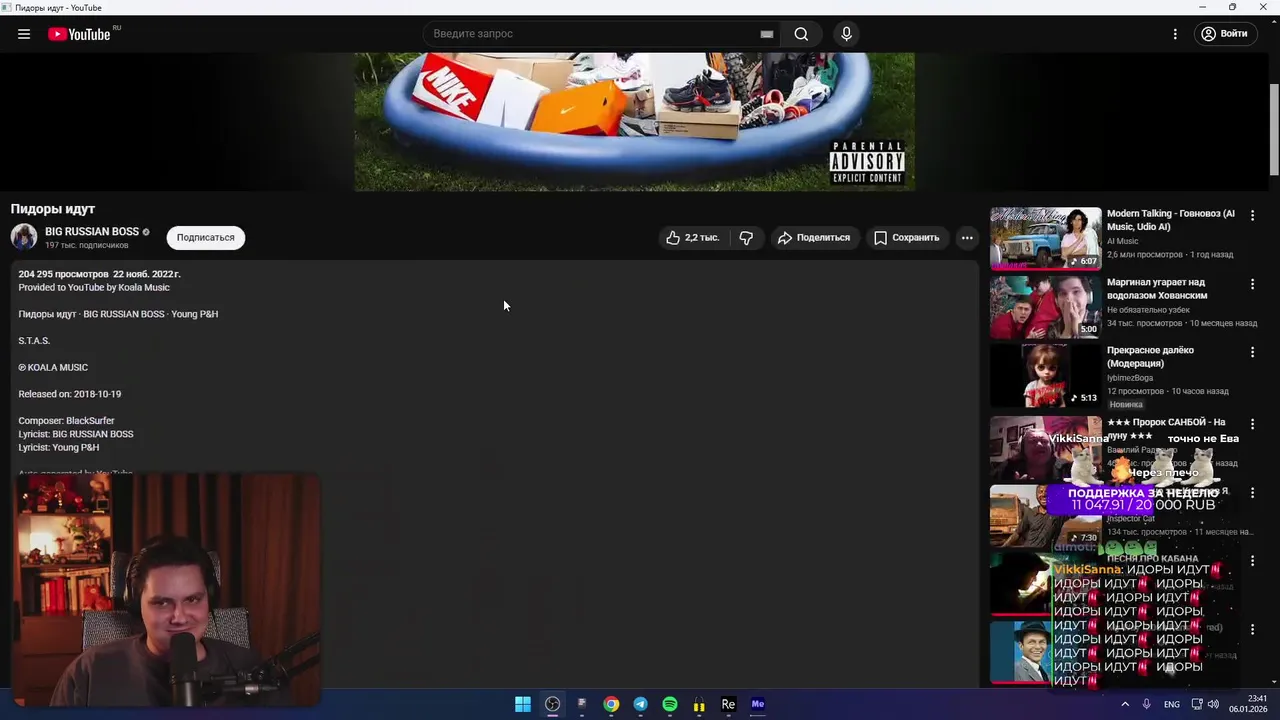Click the "Поделиться" share button
Viewport: 1280px width, 720px height.
click(814, 237)
